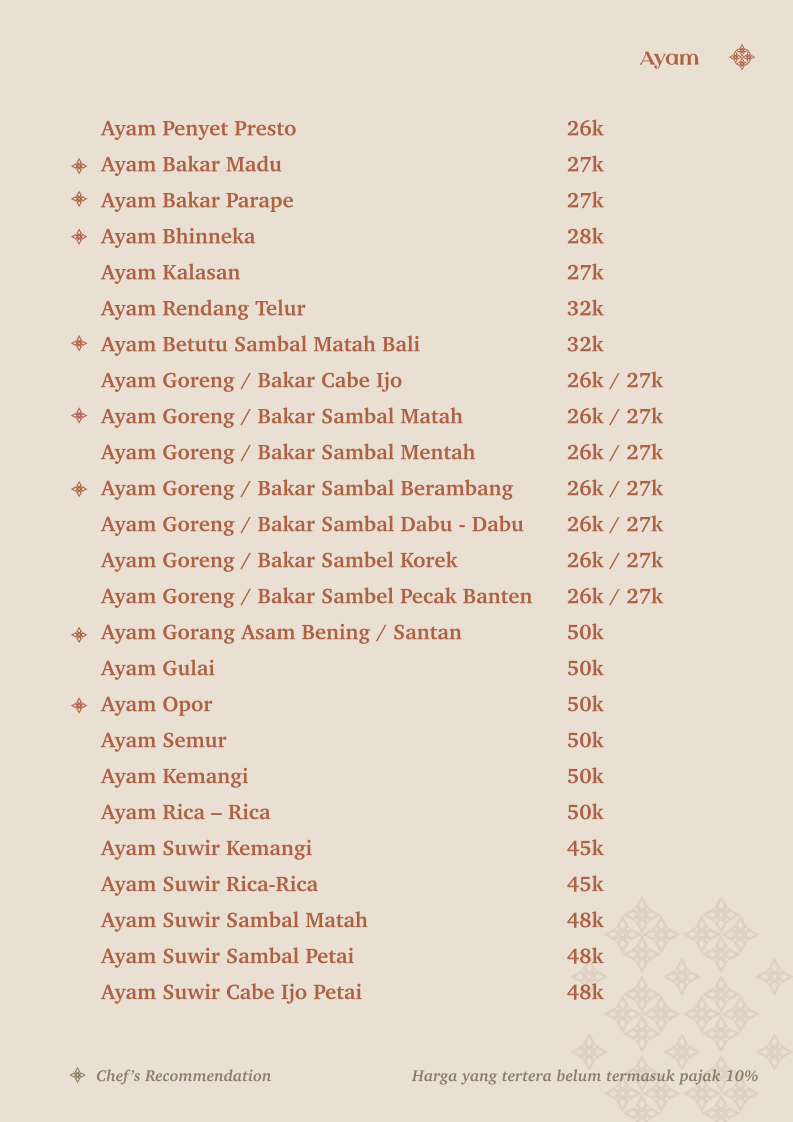Select Ayam Suwir Cabe Ijo Petai
The height and width of the screenshot is (1122, 793).
point(231,992)
